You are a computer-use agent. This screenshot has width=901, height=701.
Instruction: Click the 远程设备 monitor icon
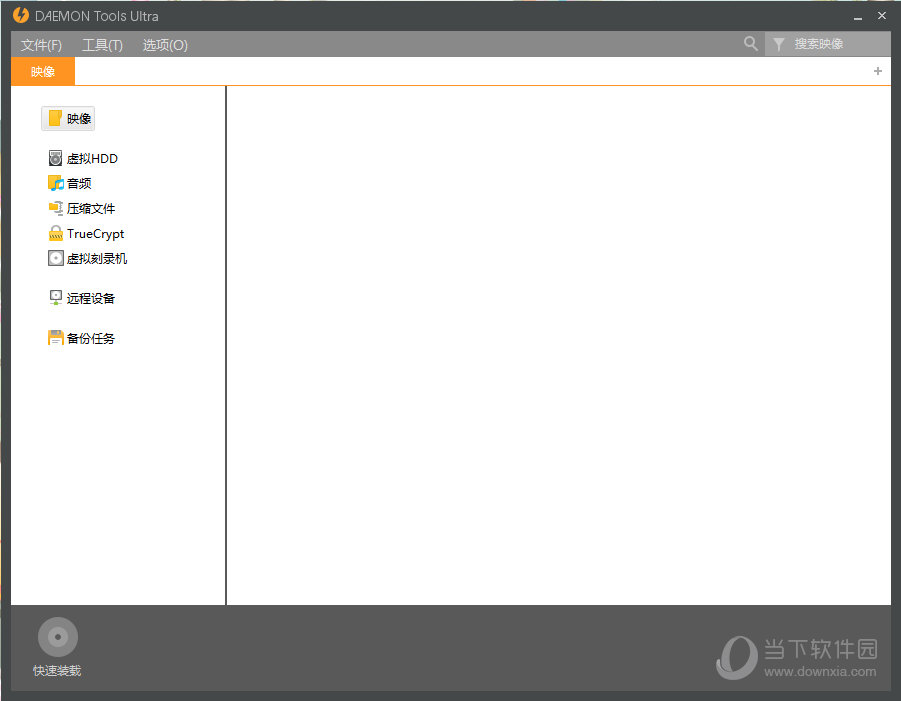(56, 298)
